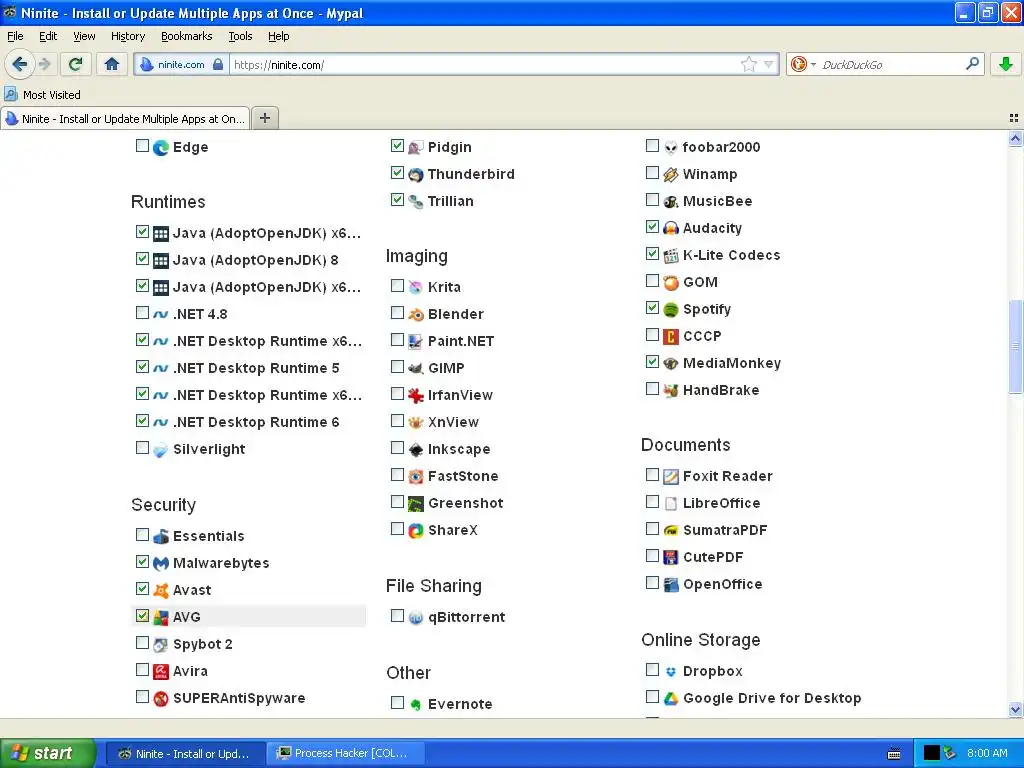The image size is (1024, 768).
Task: Open the Bookmarks menu
Action: 187,36
